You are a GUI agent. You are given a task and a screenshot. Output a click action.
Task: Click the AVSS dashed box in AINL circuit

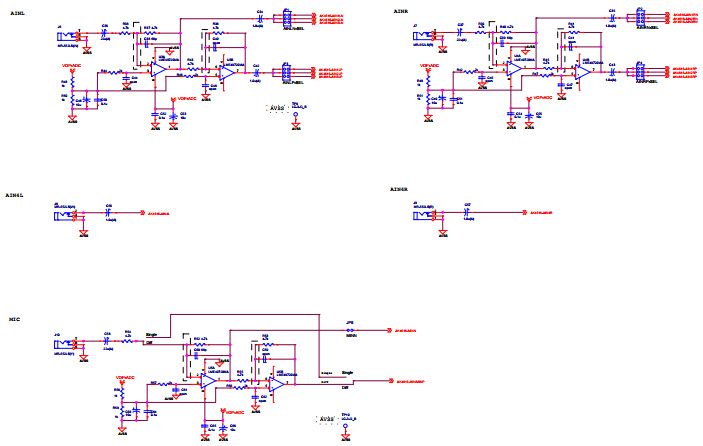[x=276, y=106]
